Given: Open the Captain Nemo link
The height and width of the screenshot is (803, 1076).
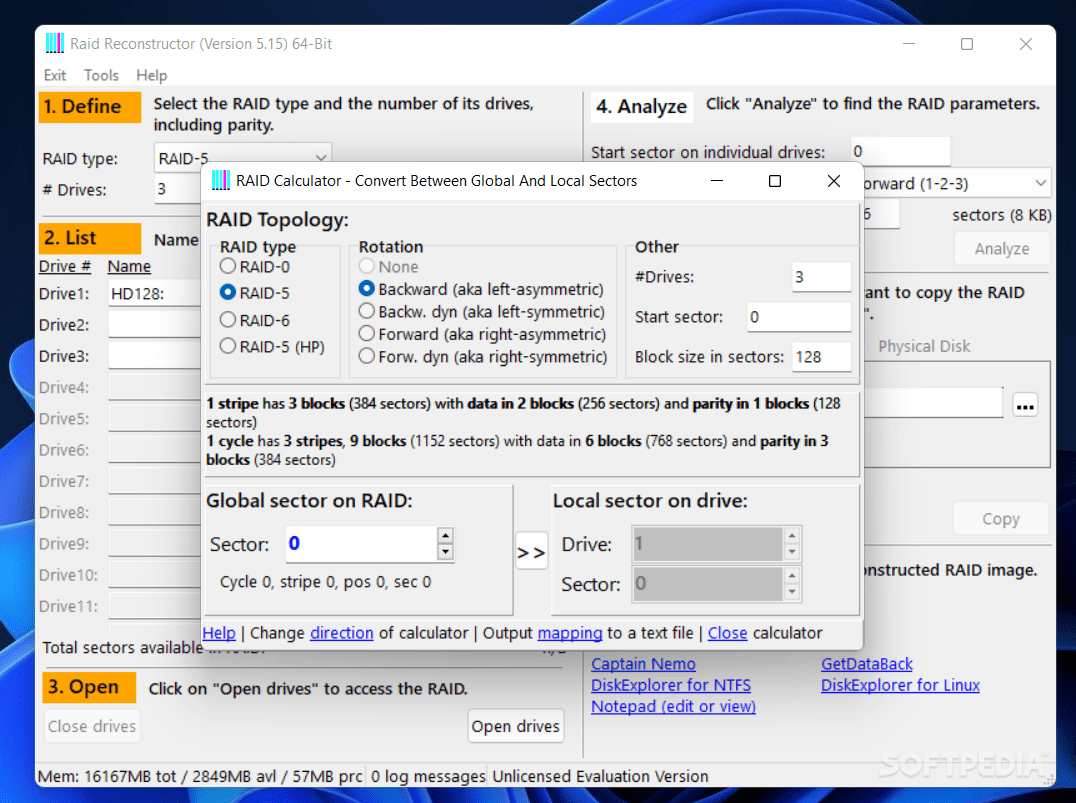Looking at the screenshot, I should (643, 664).
